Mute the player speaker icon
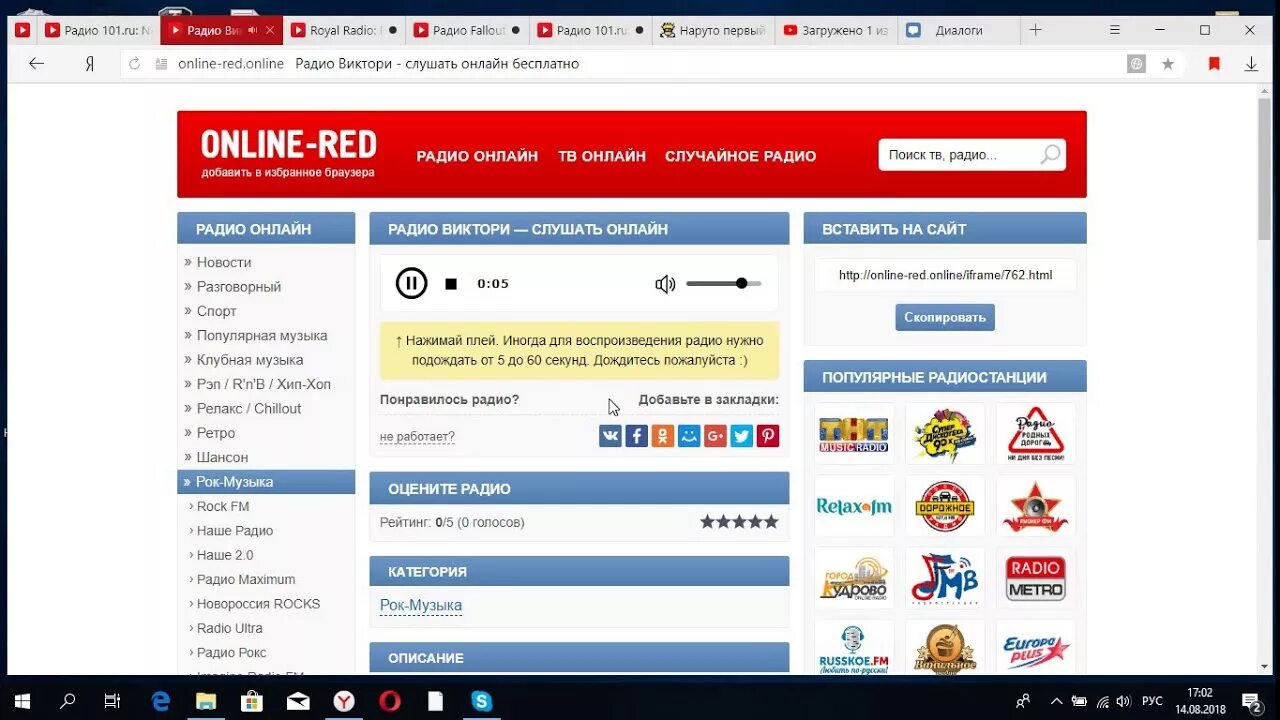The width and height of the screenshot is (1280, 720). click(x=665, y=284)
